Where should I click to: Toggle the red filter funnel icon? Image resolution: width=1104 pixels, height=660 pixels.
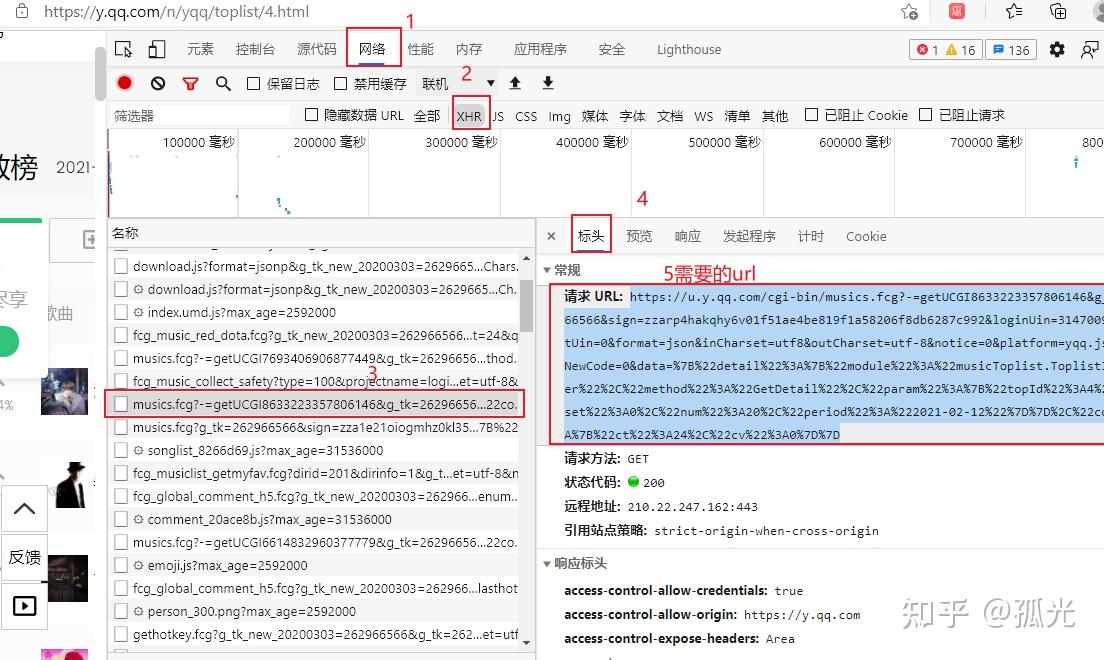coord(190,83)
